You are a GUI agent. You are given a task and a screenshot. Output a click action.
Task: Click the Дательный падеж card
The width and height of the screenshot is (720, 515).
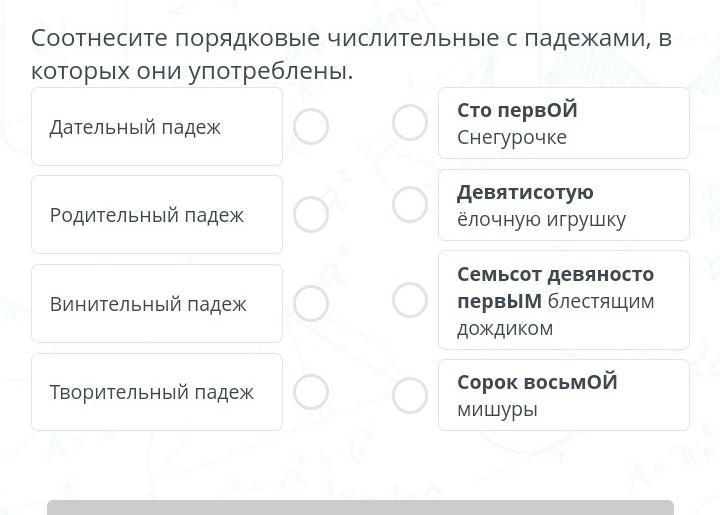click(x=157, y=127)
